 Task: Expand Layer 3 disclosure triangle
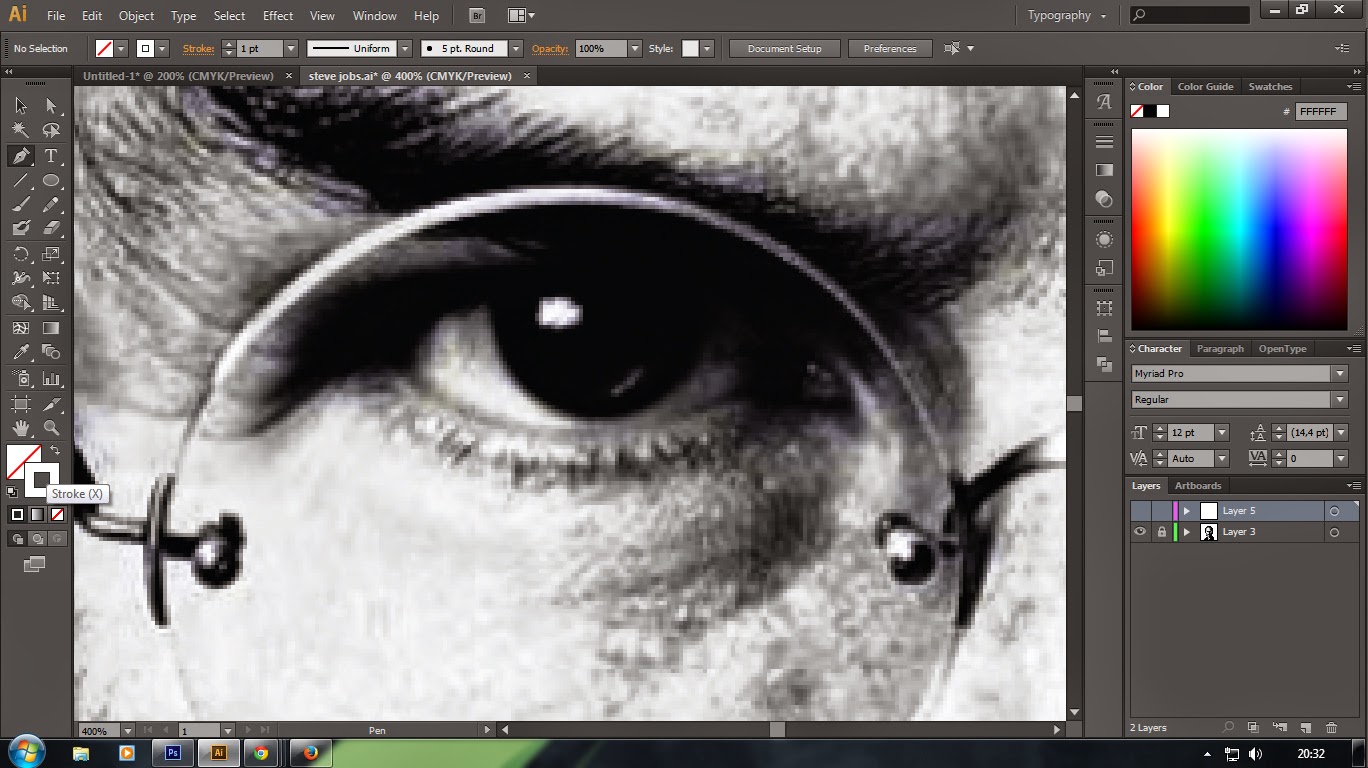[x=1187, y=532]
